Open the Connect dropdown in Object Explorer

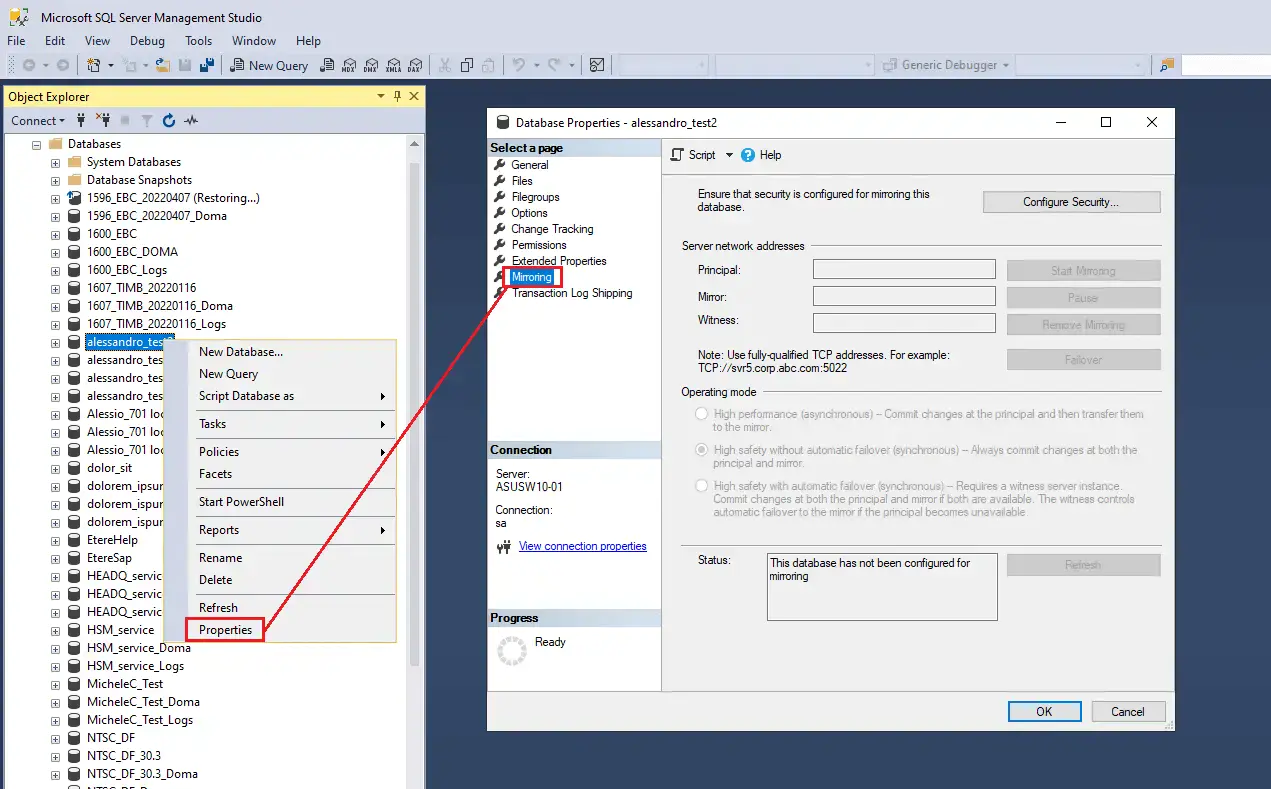(38, 121)
